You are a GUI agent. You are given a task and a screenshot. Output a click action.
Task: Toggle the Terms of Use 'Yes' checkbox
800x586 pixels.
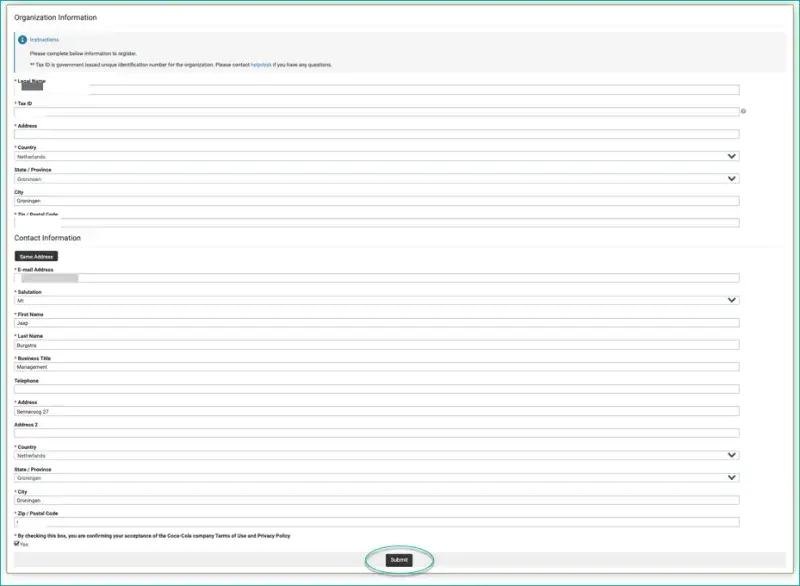(x=17, y=544)
